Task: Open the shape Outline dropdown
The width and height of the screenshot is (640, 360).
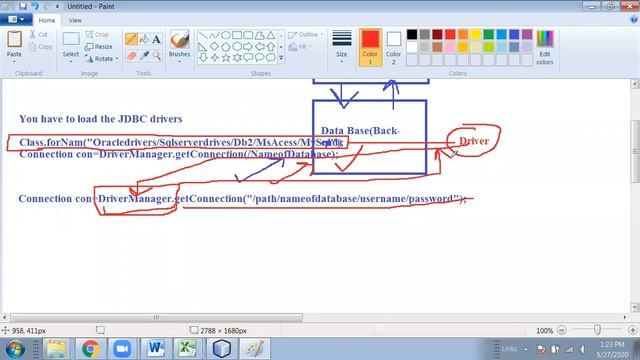Action: [305, 35]
